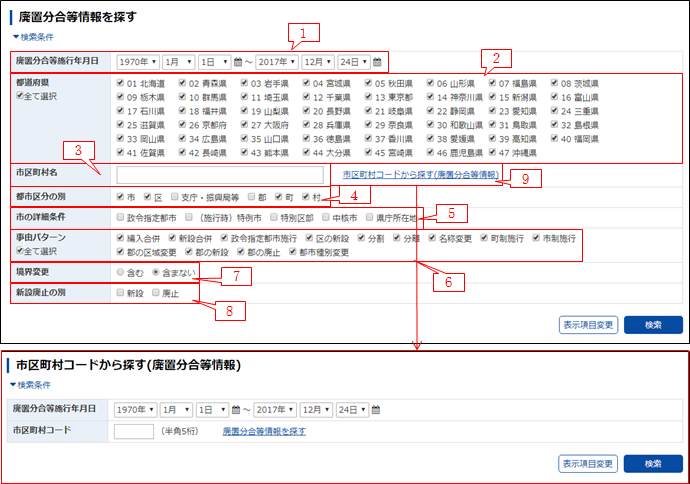Click end date calendar icon in bottom form
This screenshot has height=484, width=690.
(377, 409)
